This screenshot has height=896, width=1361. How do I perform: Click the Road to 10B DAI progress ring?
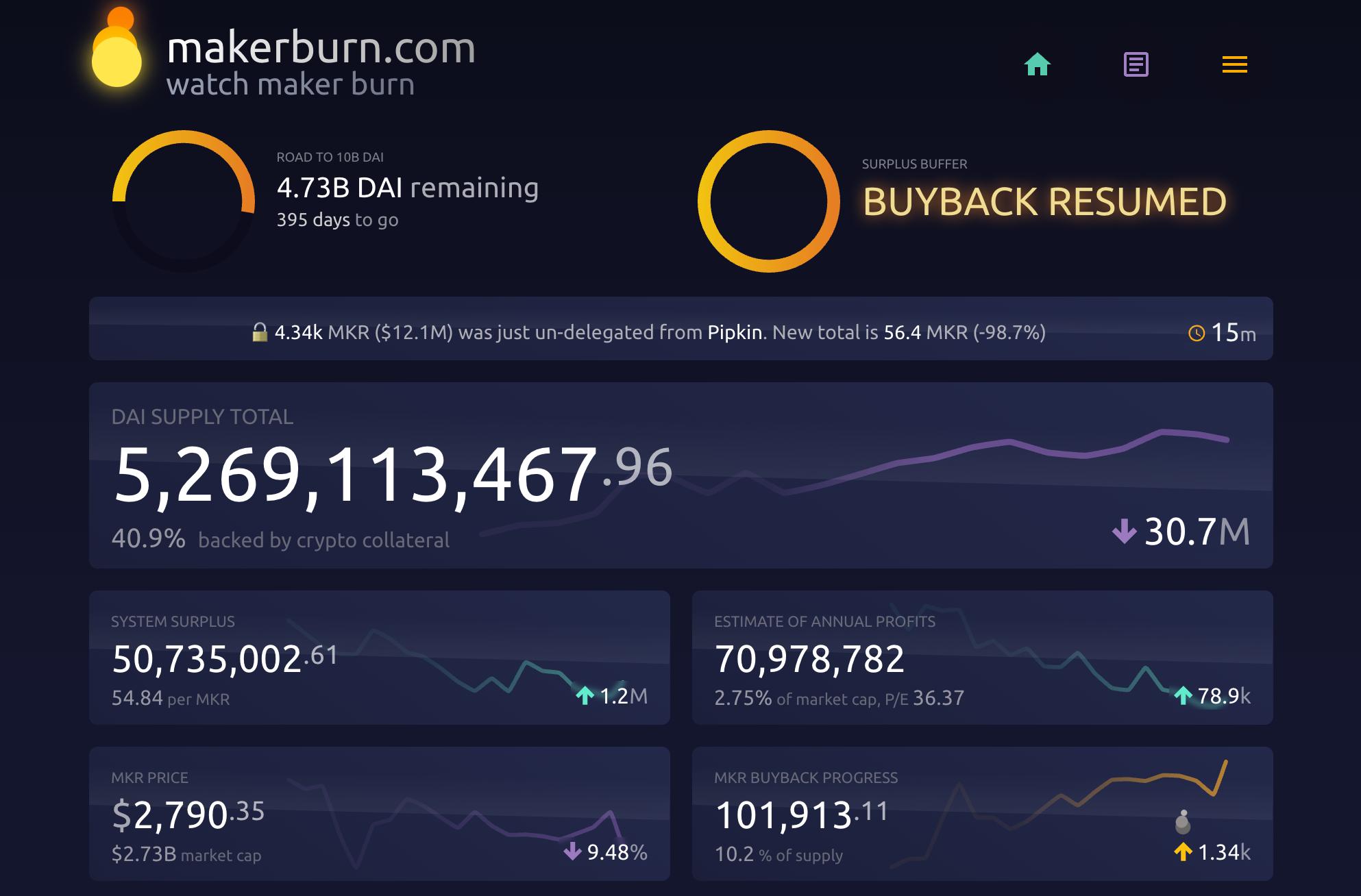184,201
